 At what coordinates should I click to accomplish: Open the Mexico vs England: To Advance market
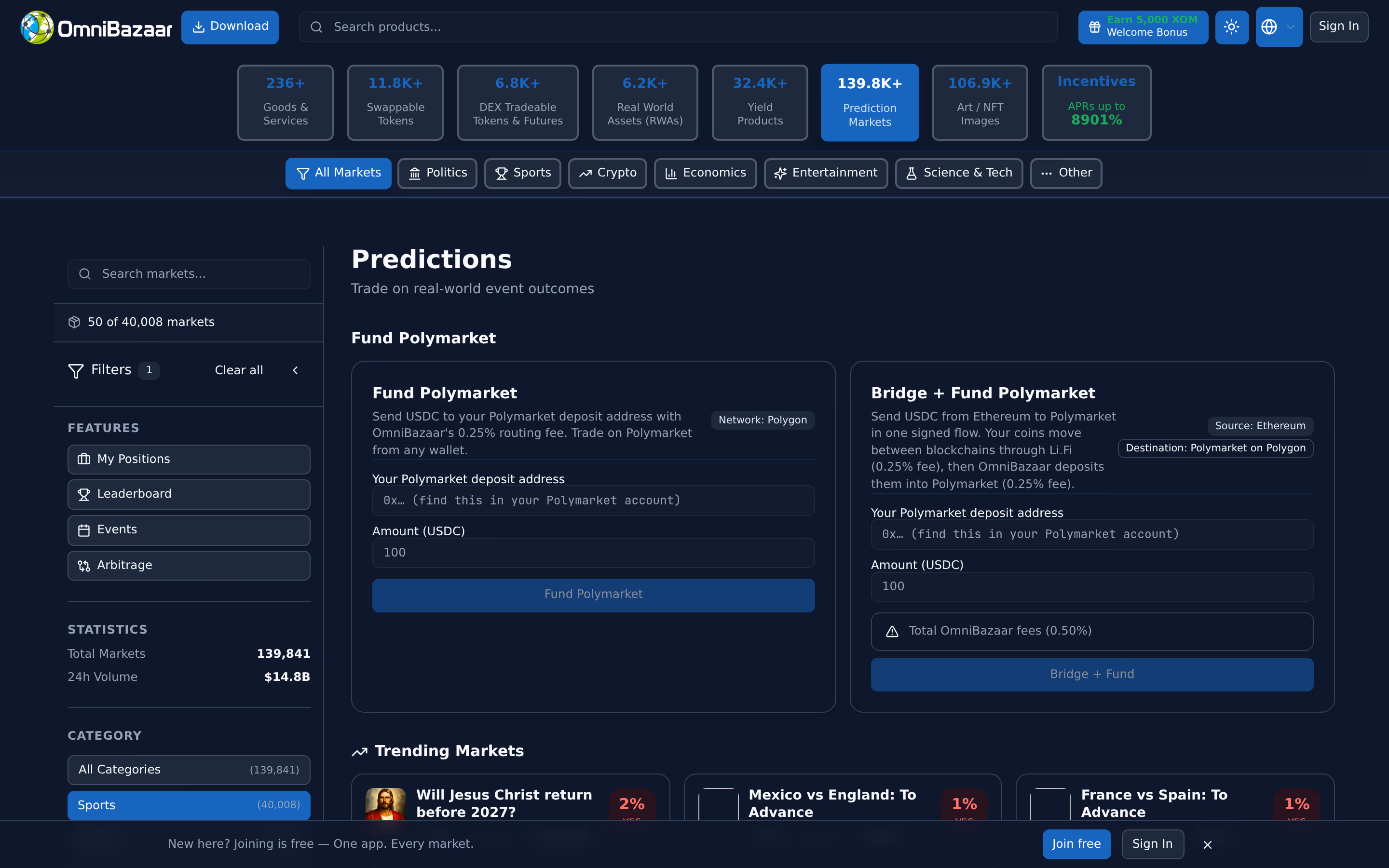(x=843, y=798)
